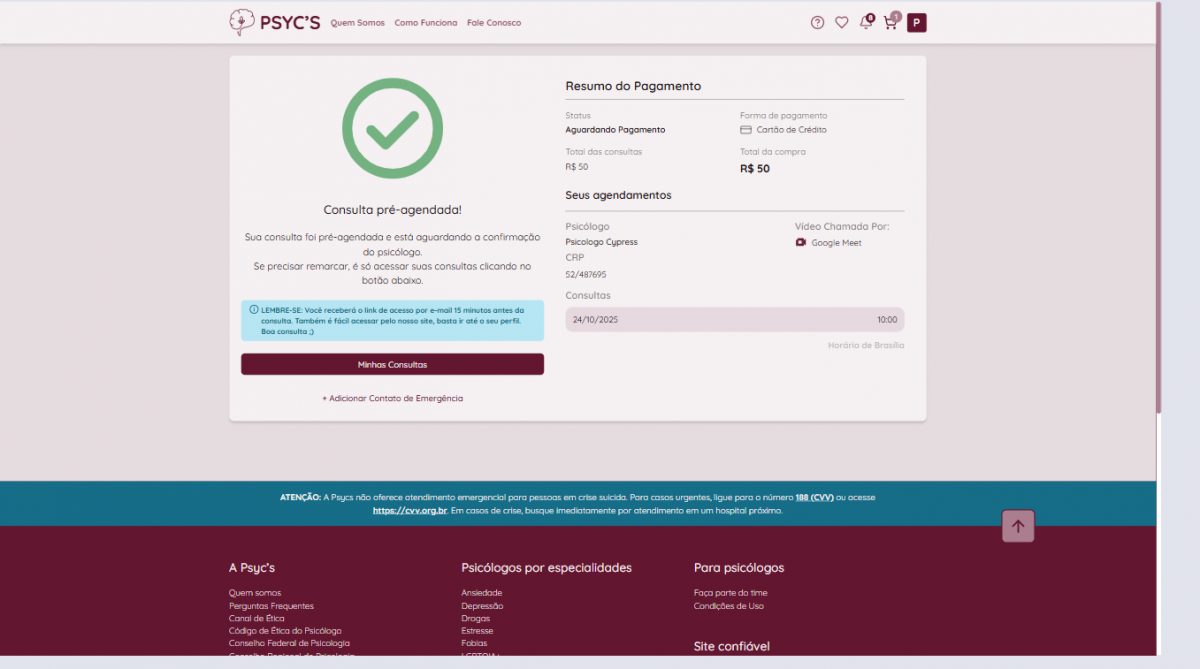Open Fale Conosco in top navigation
The width and height of the screenshot is (1200, 669).
494,23
